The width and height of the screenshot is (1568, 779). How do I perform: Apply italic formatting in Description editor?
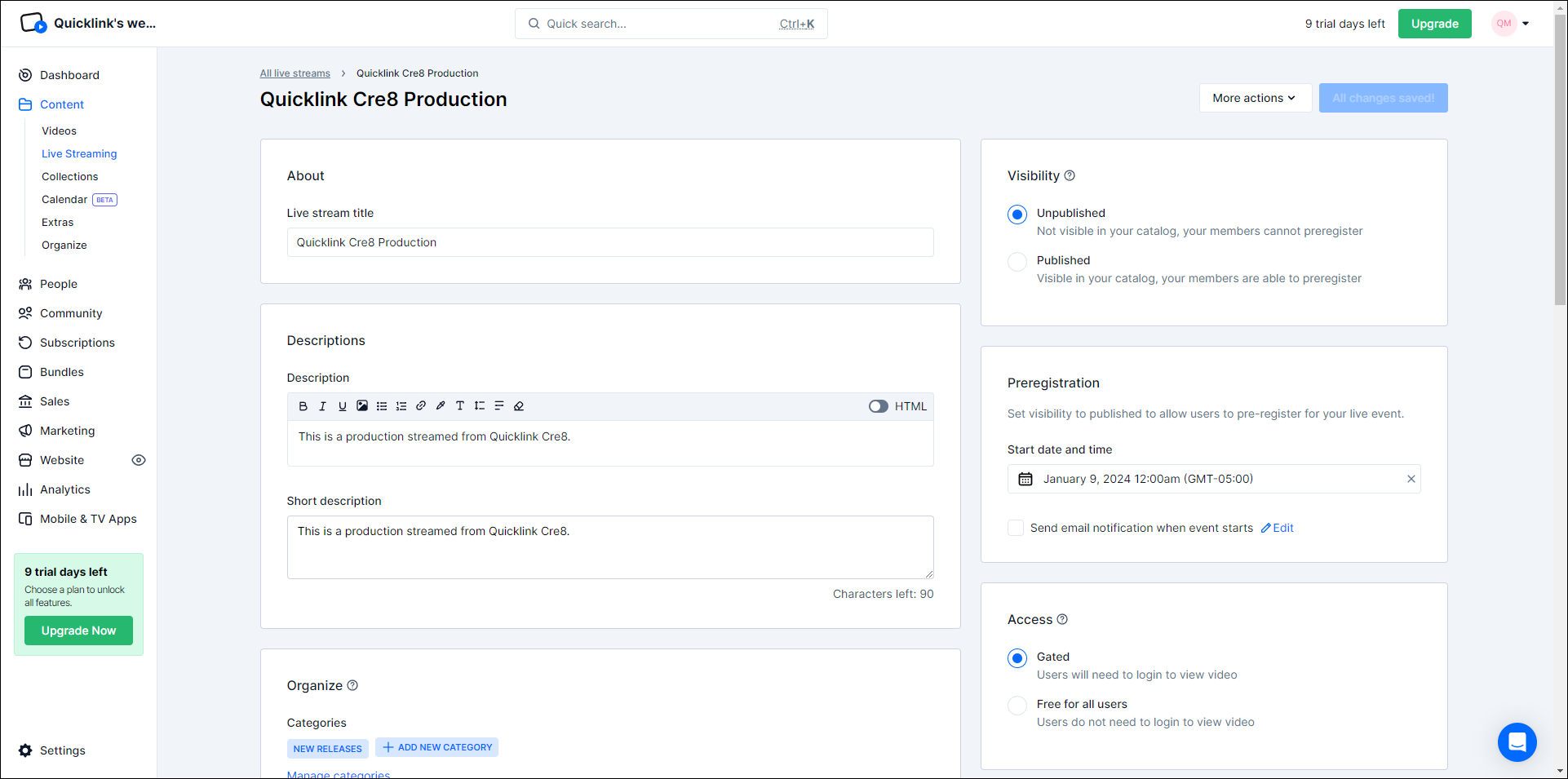(x=323, y=406)
